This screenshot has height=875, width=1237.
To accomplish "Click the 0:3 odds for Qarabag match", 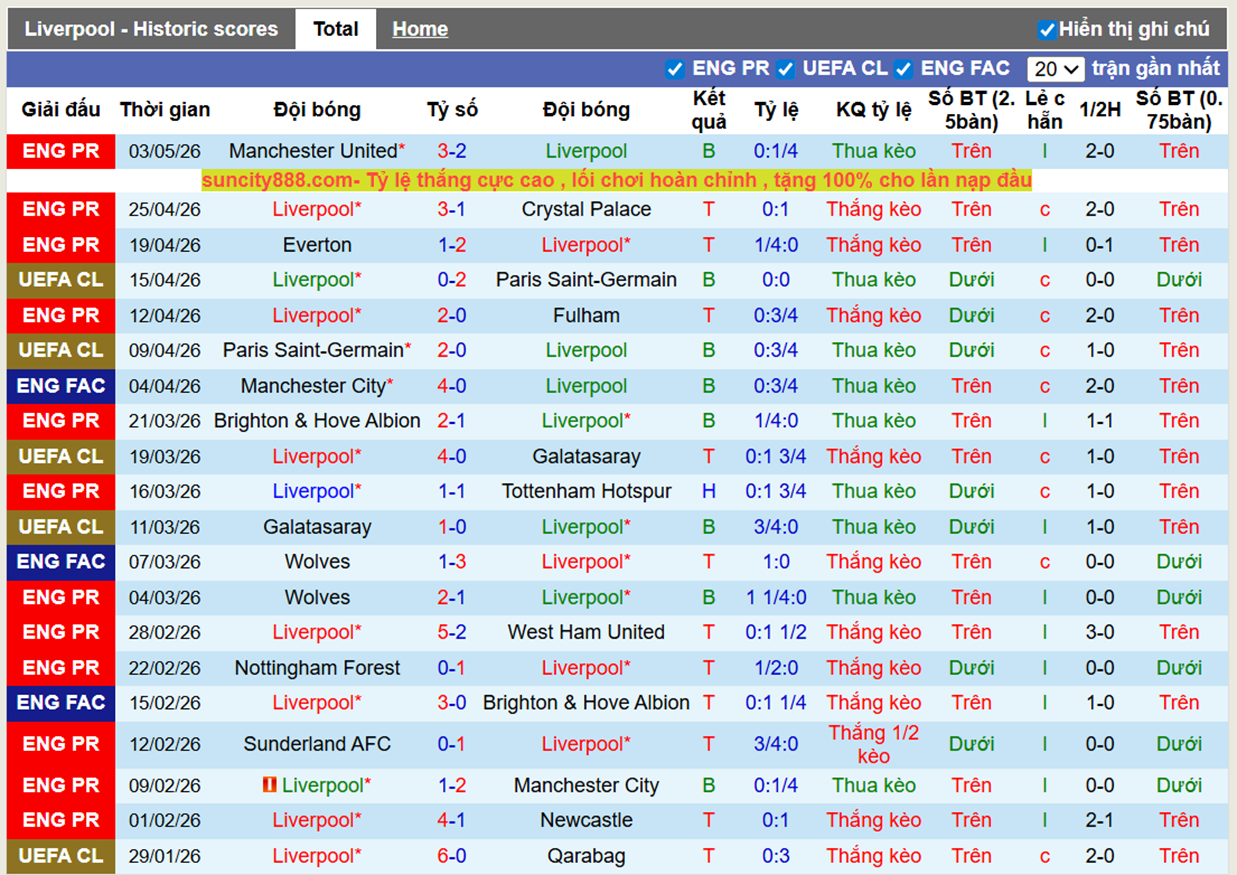I will click(x=776, y=856).
